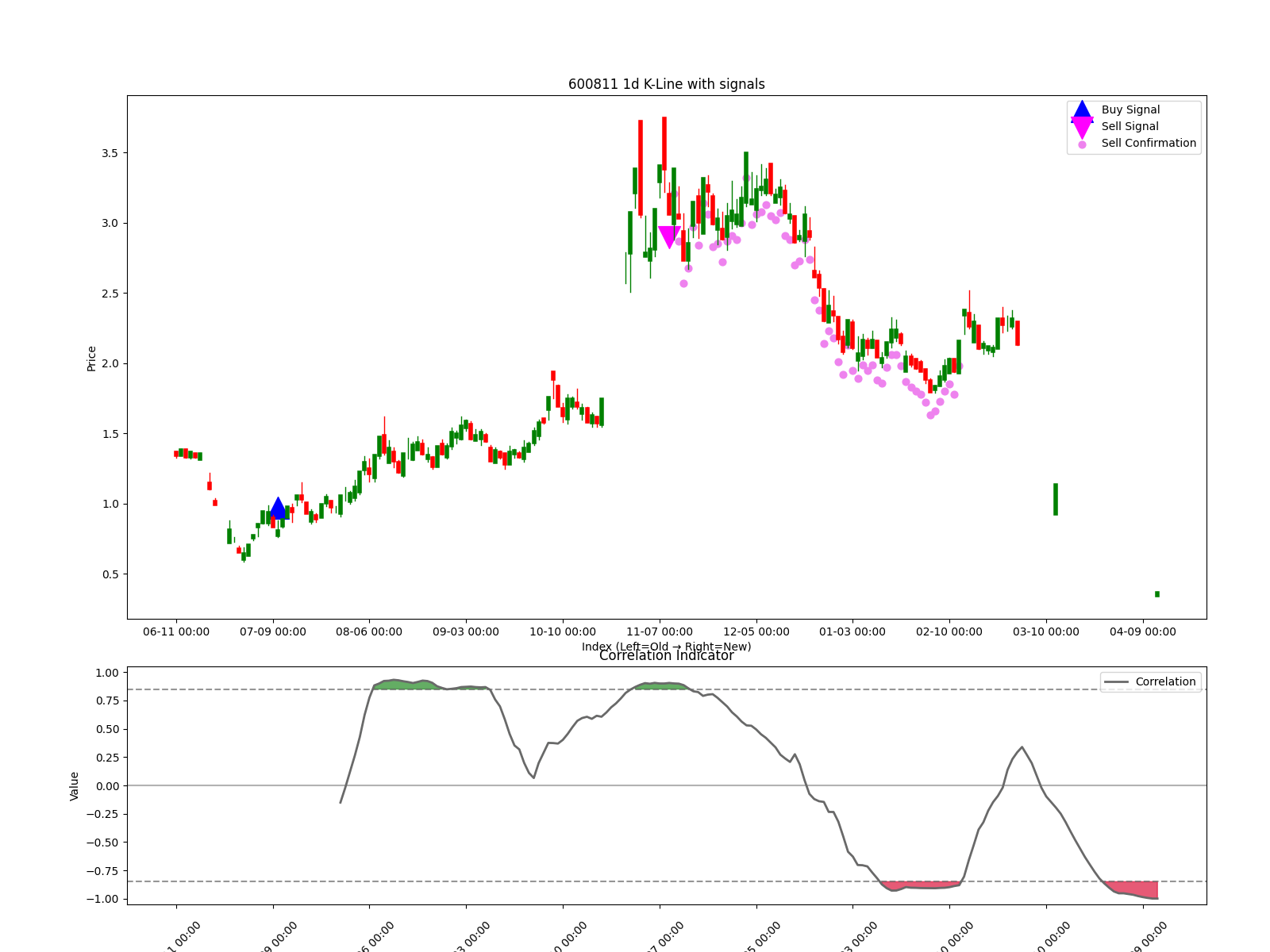Screen dimensions: 1270x952
Task: Click correlation axis tick 0.00
Action: tap(107, 785)
